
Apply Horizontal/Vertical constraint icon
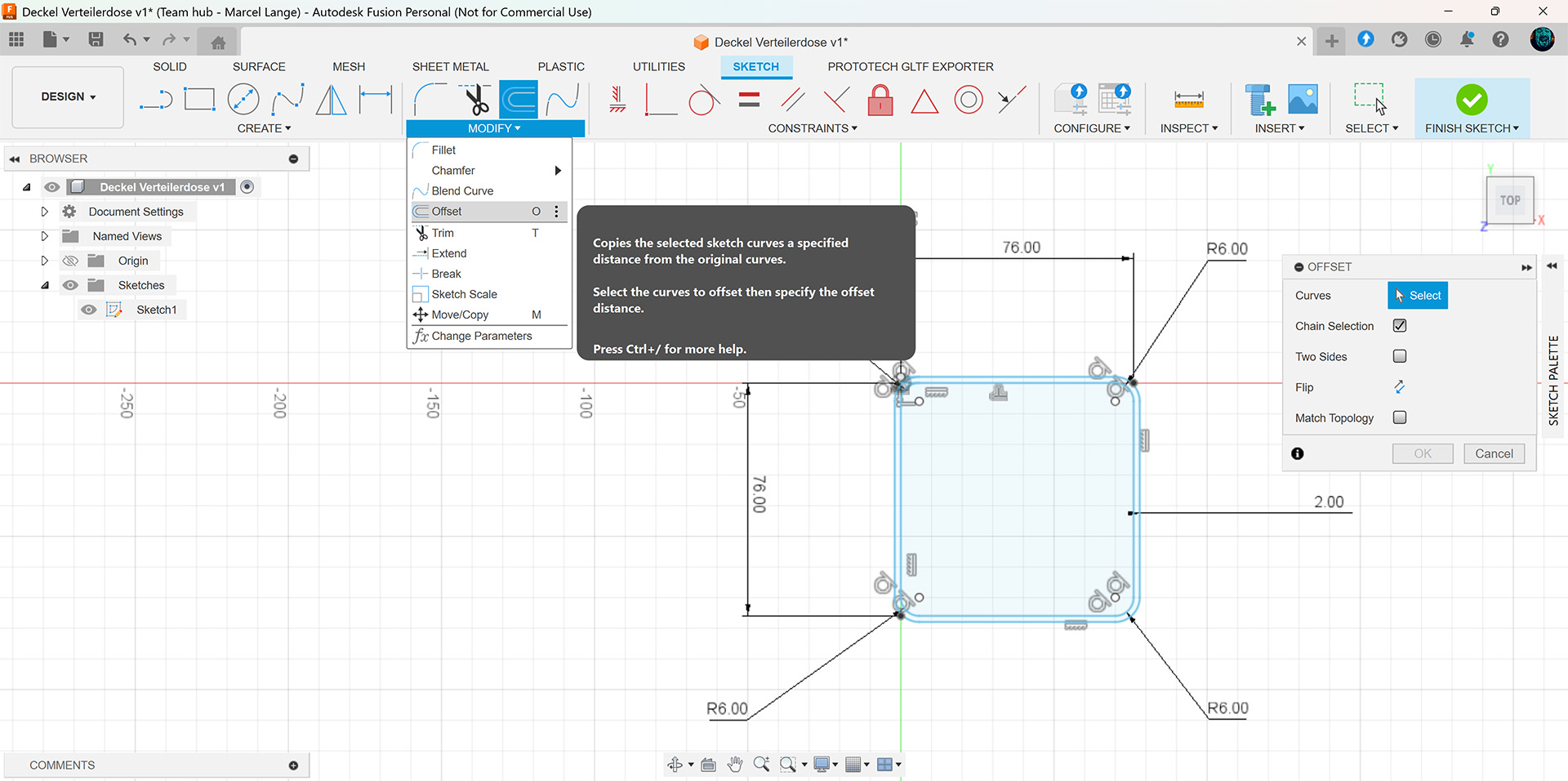(x=617, y=100)
